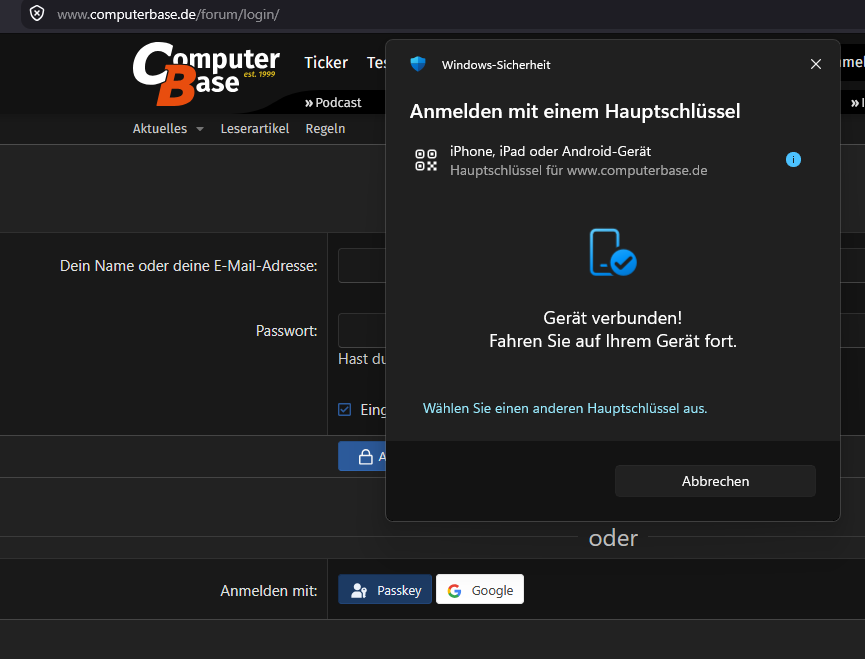Image resolution: width=865 pixels, height=659 pixels.
Task: Focus the name or e-mail input field
Action: click(x=362, y=265)
